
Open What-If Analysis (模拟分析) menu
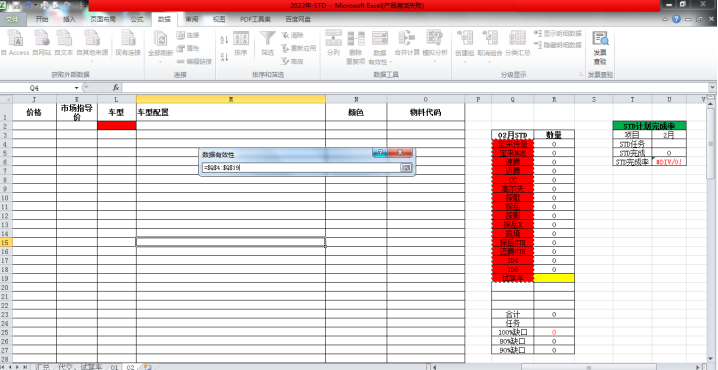[x=435, y=45]
